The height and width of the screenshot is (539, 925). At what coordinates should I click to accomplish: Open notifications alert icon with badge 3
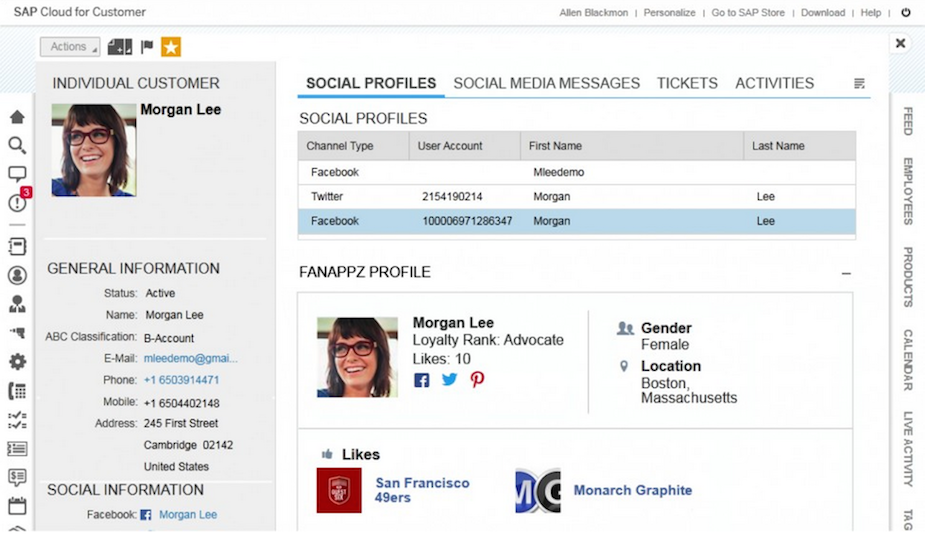pos(17,203)
